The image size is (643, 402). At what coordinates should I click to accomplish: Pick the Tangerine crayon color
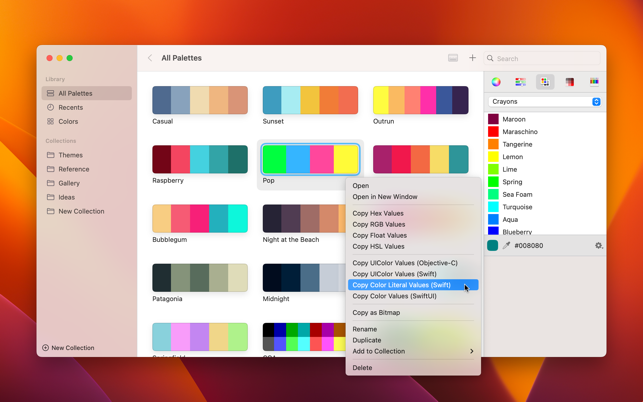pos(517,144)
